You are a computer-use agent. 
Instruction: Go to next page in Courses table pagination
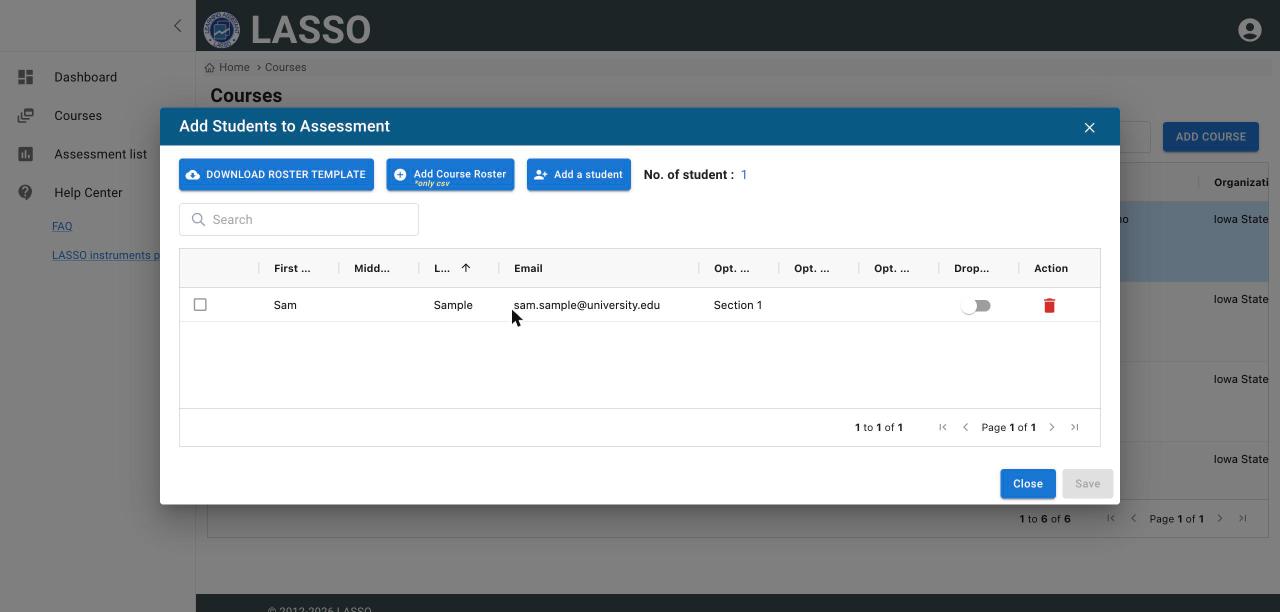pos(1220,518)
